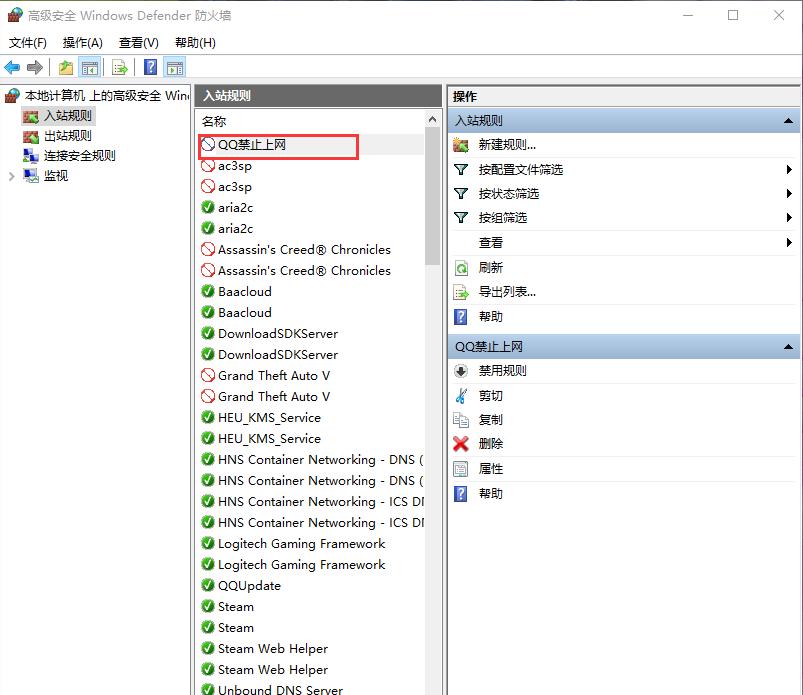Image resolution: width=803 pixels, height=695 pixels.
Task: Click the firewall root node icon
Action: point(12,96)
